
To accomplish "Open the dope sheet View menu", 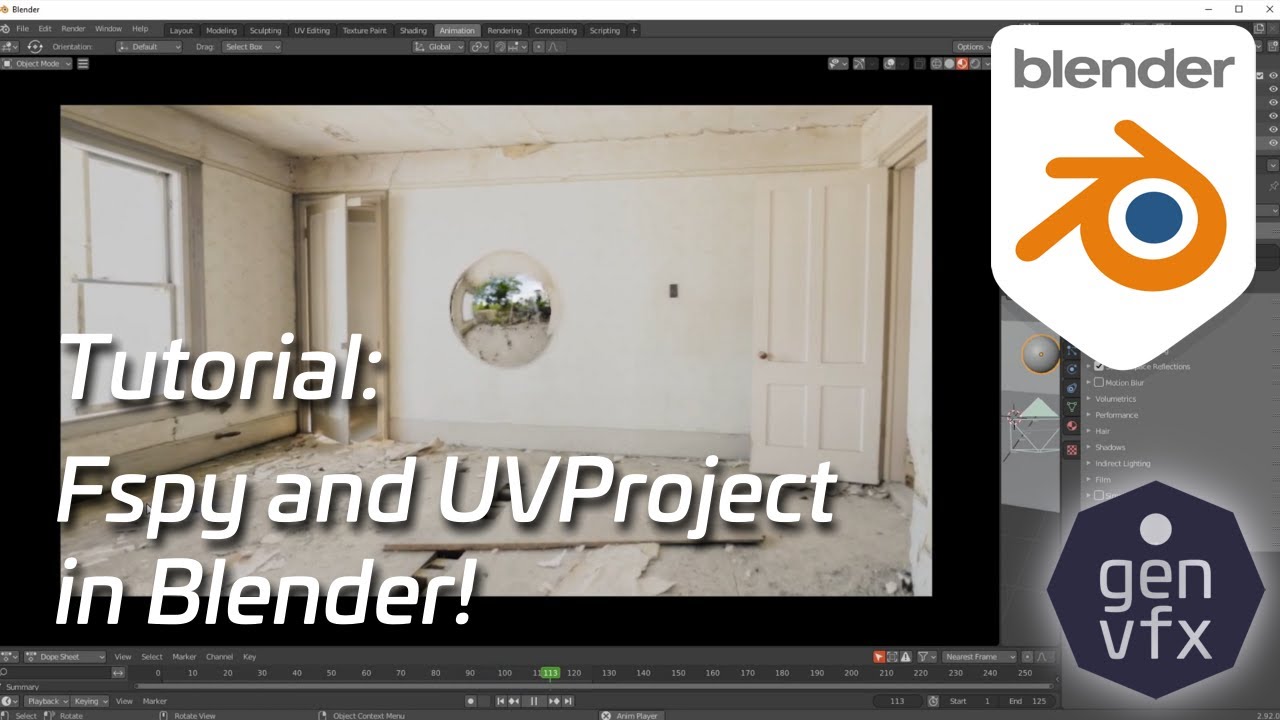I will click(x=123, y=657).
